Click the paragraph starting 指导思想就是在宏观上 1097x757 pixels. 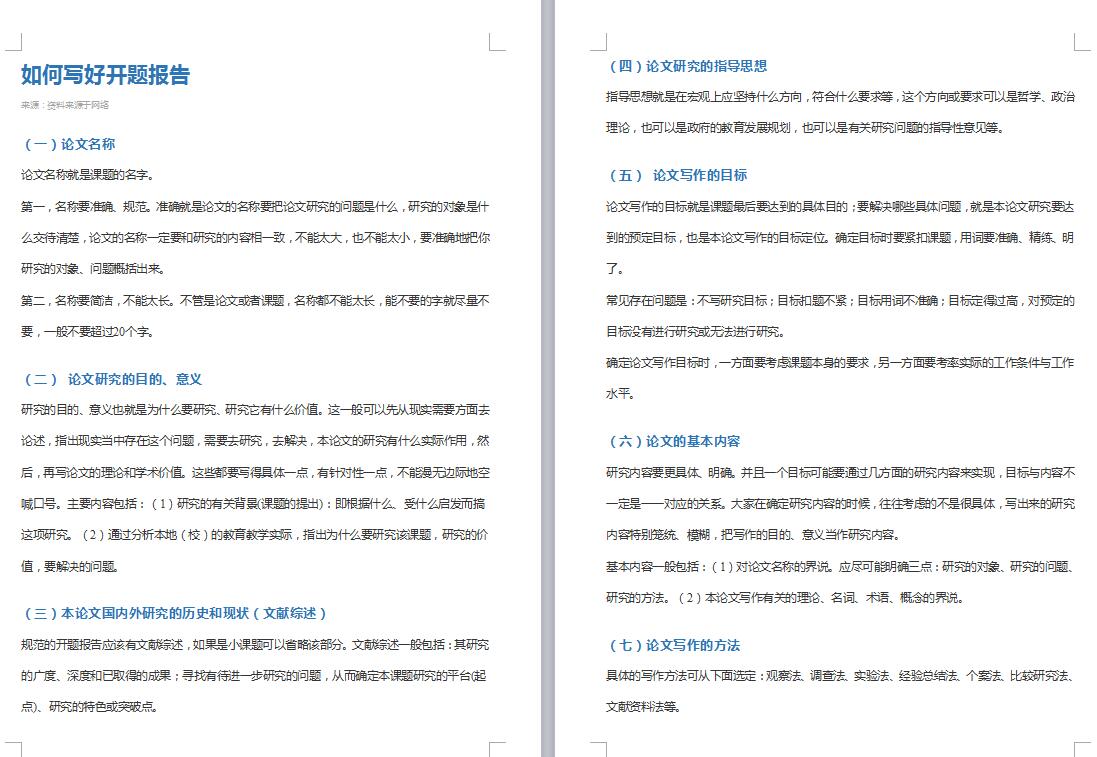840,97
